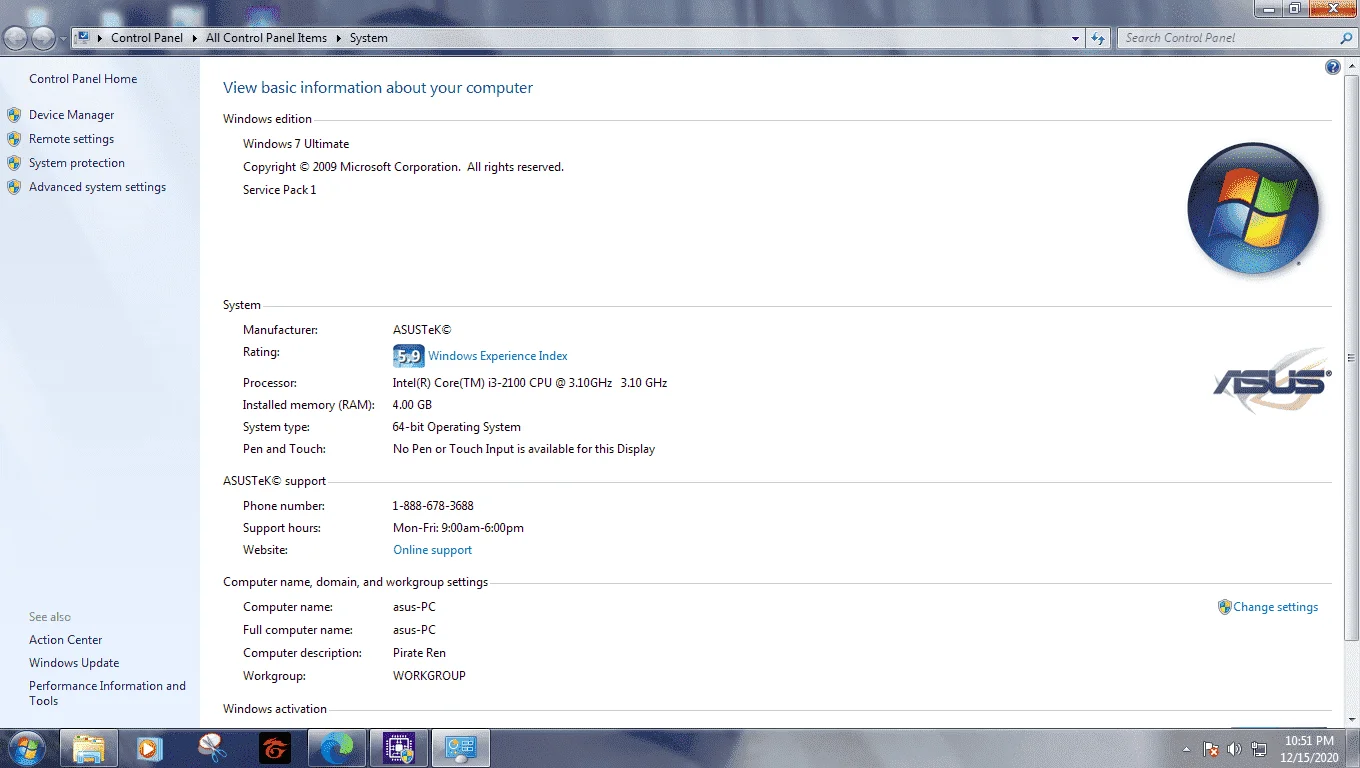The width and height of the screenshot is (1360, 768).
Task: Open the Help question mark icon
Action: click(1332, 67)
